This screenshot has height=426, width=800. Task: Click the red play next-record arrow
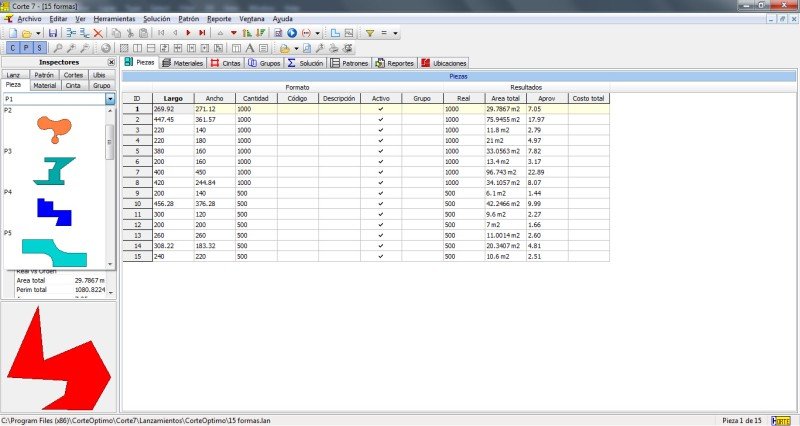click(187, 33)
